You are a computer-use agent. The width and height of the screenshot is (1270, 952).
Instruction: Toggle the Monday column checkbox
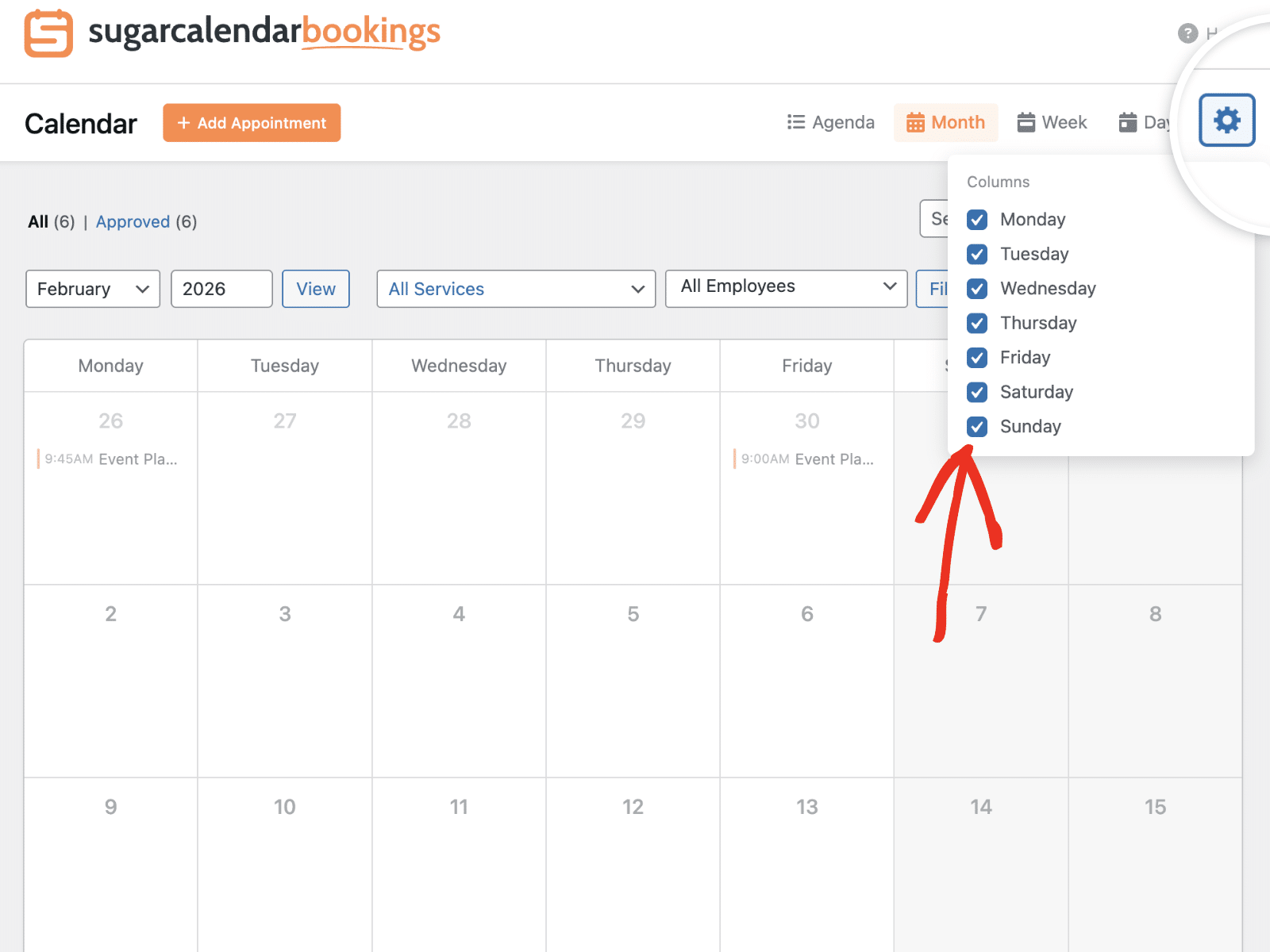point(977,220)
